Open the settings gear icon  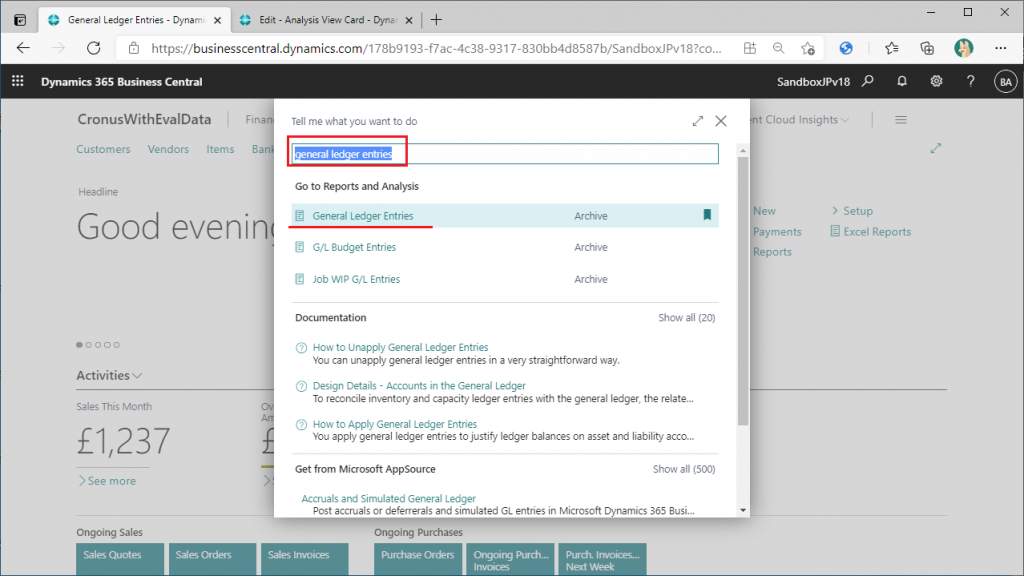click(x=936, y=81)
